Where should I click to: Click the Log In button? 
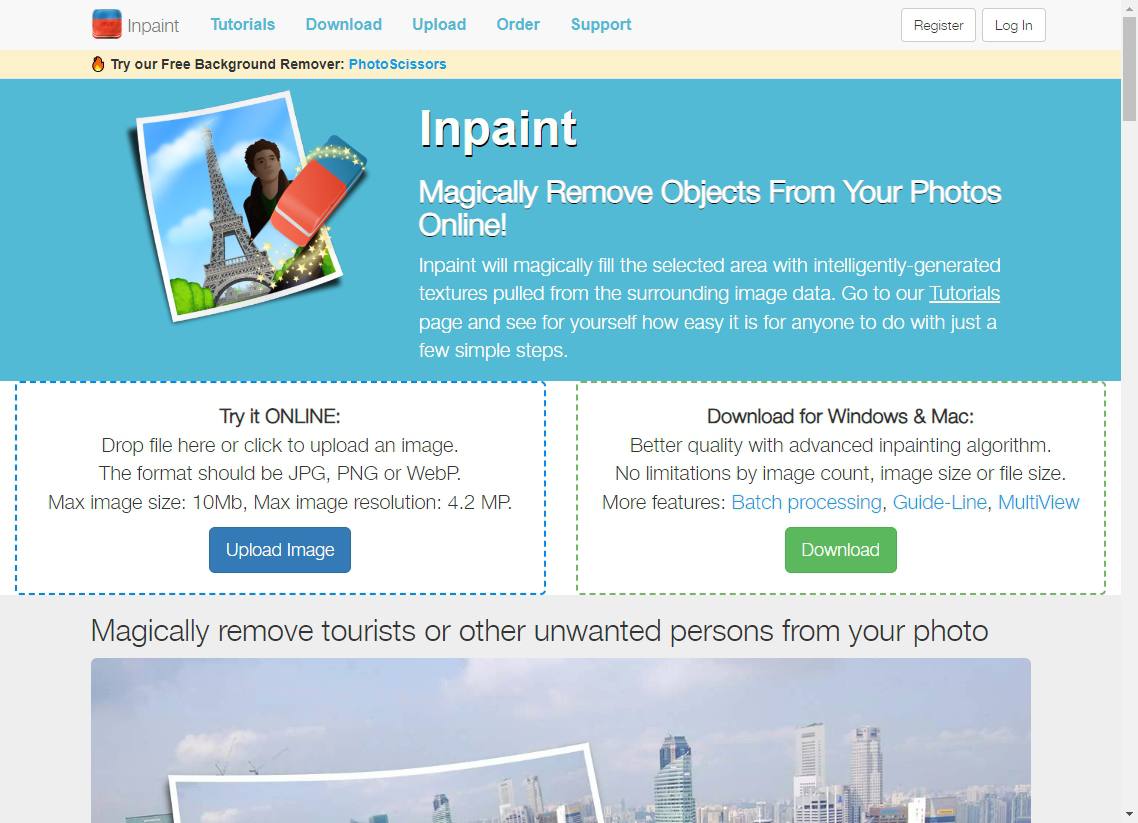1013,25
